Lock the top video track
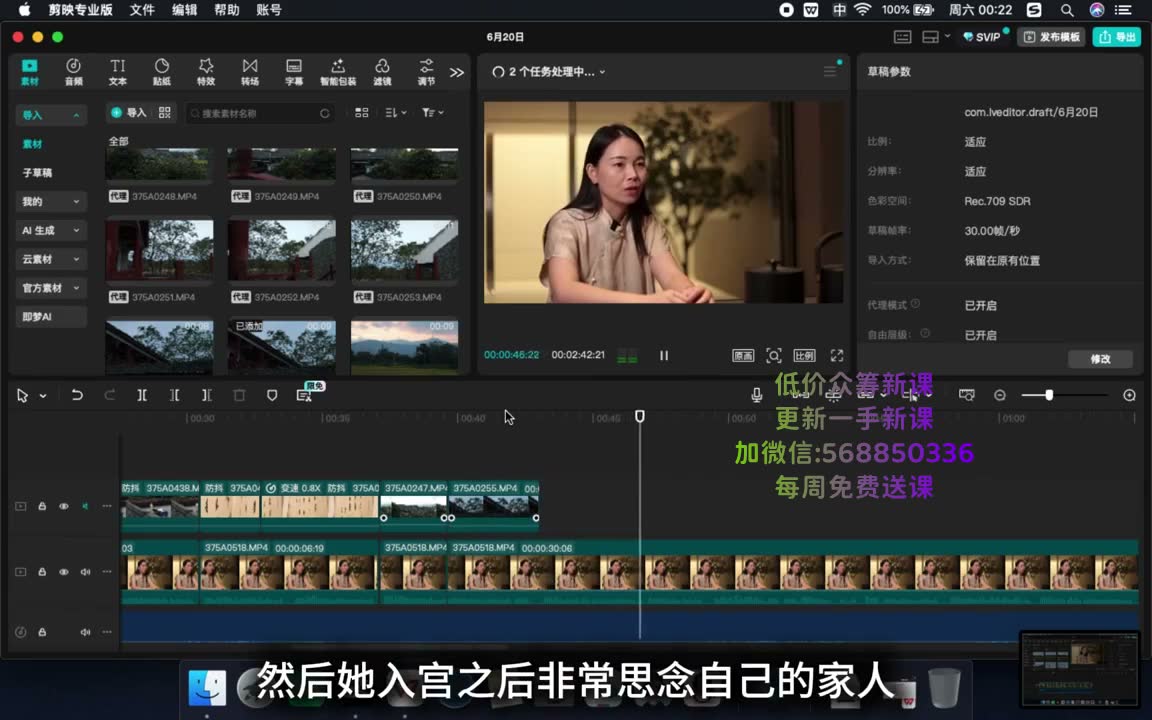The height and width of the screenshot is (720, 1152). coord(43,506)
